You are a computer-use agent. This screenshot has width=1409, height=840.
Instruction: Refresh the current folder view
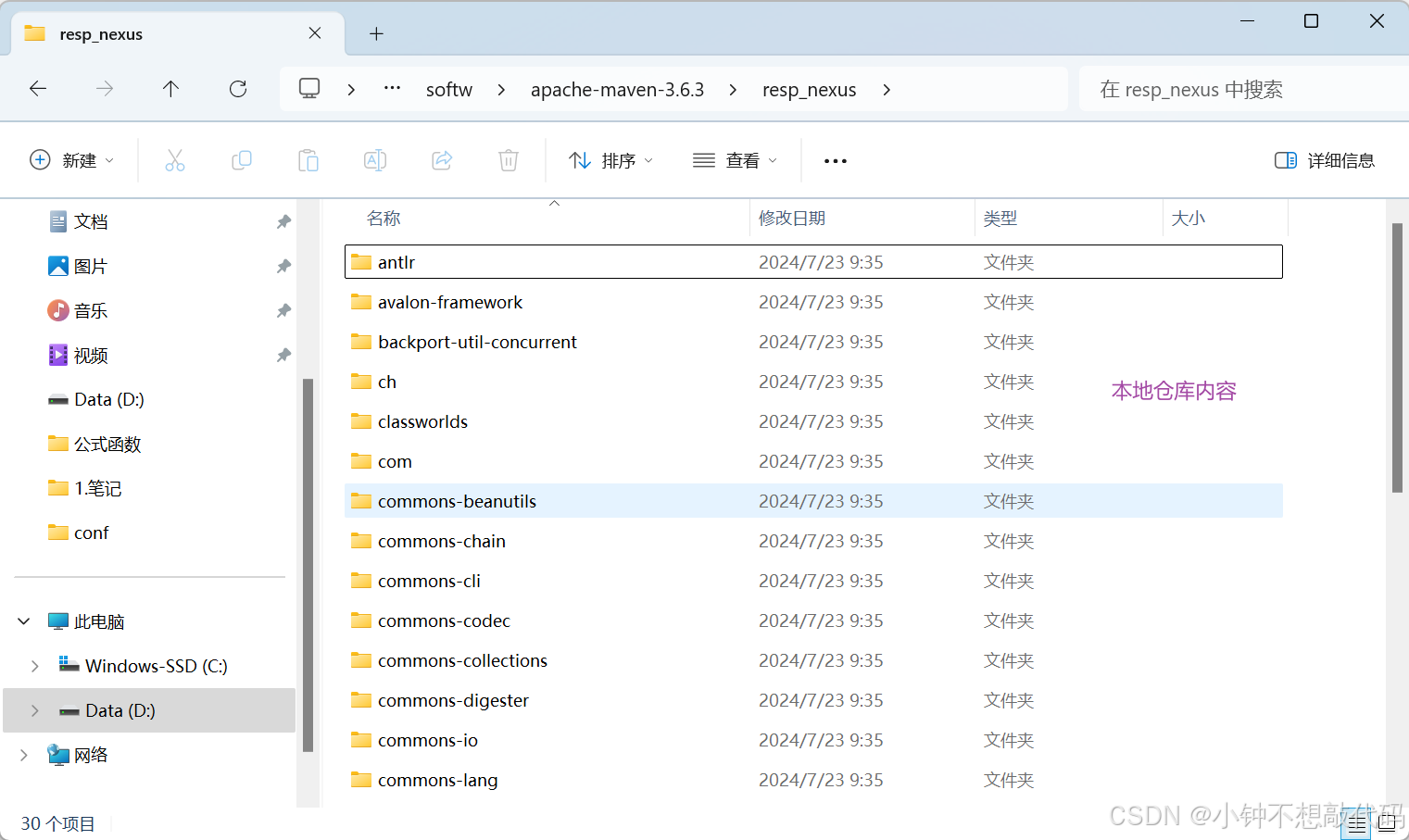[x=238, y=89]
